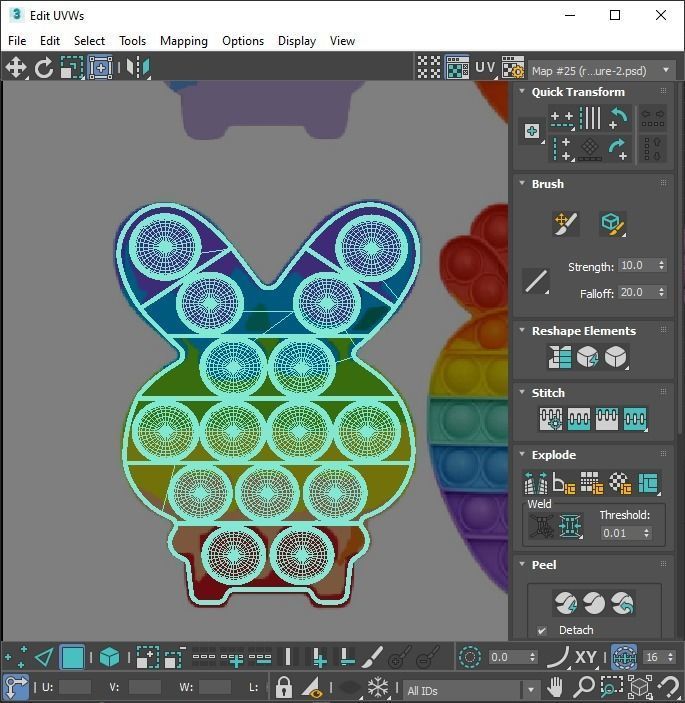Open the Map #25 texture dropdown
Screen dimensions: 685x703
(602, 70)
